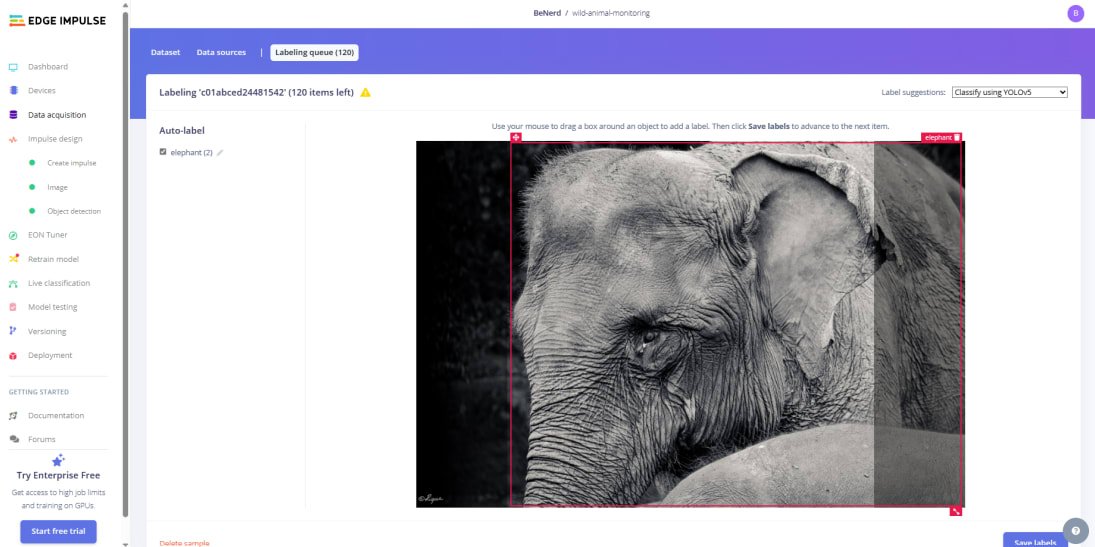
Task: Switch to the Data sources tab
Action: point(221,52)
